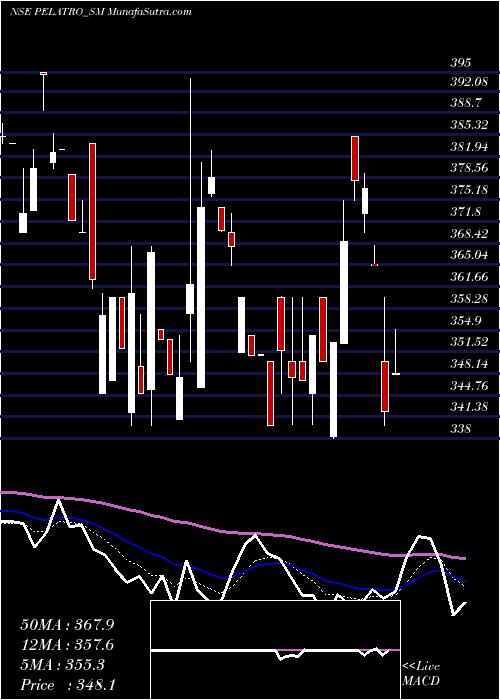Click the 'Price : 348.1' readout

point(67,685)
